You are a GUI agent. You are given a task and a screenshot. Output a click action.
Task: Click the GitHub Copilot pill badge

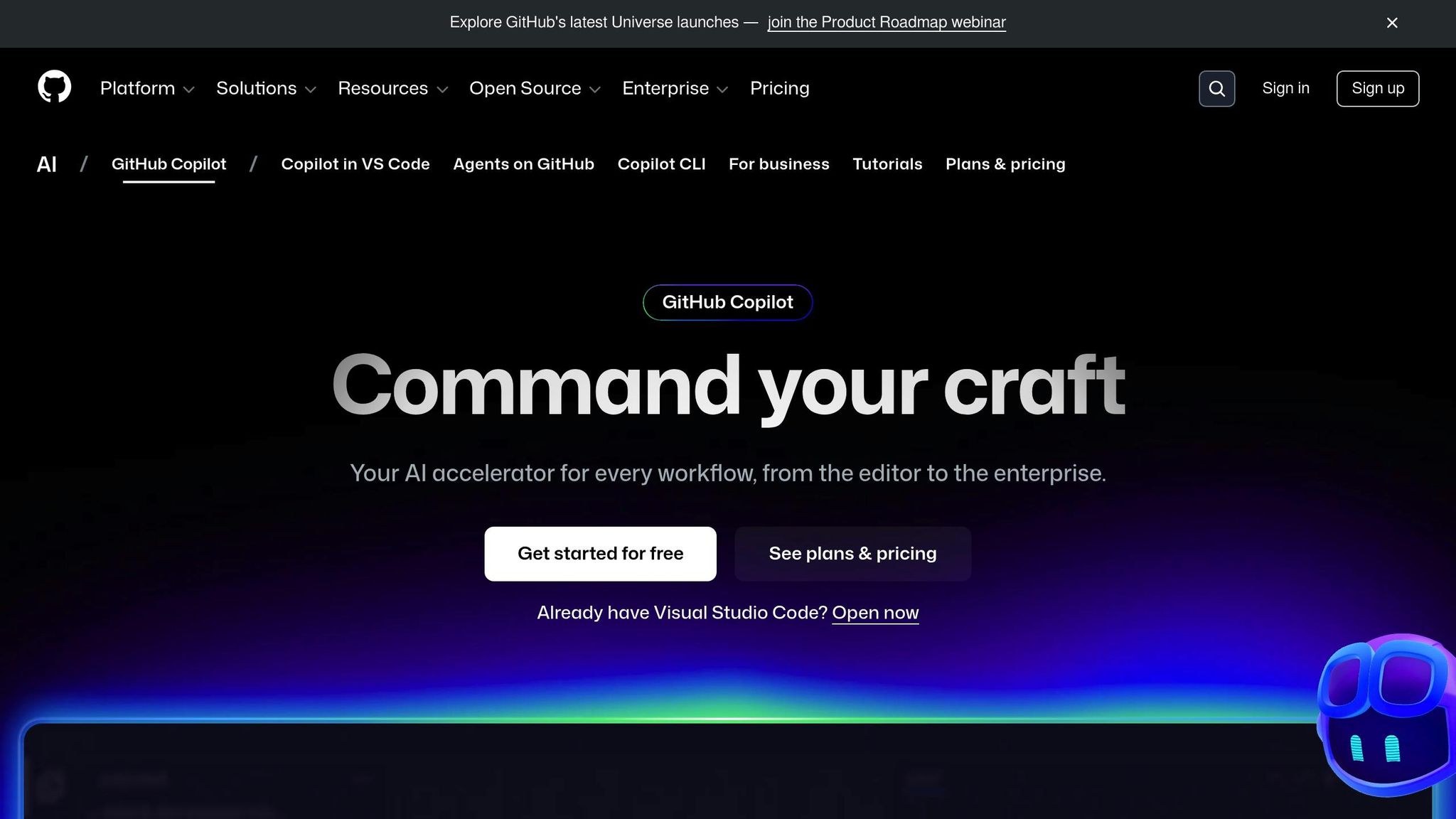point(727,301)
